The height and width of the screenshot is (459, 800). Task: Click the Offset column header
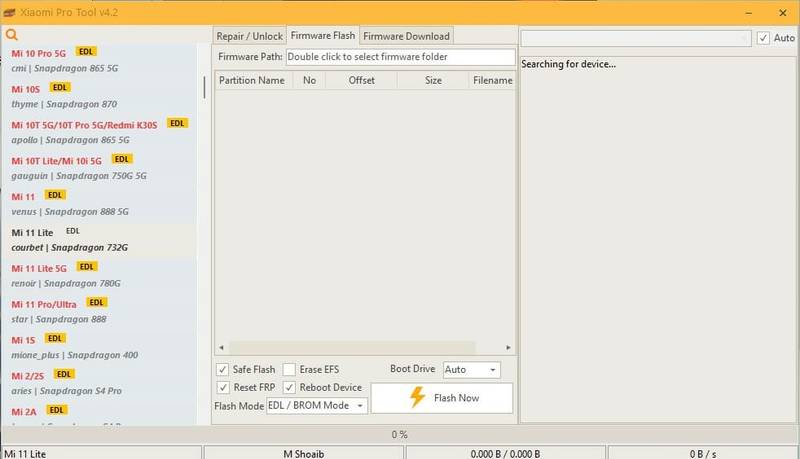[361, 81]
